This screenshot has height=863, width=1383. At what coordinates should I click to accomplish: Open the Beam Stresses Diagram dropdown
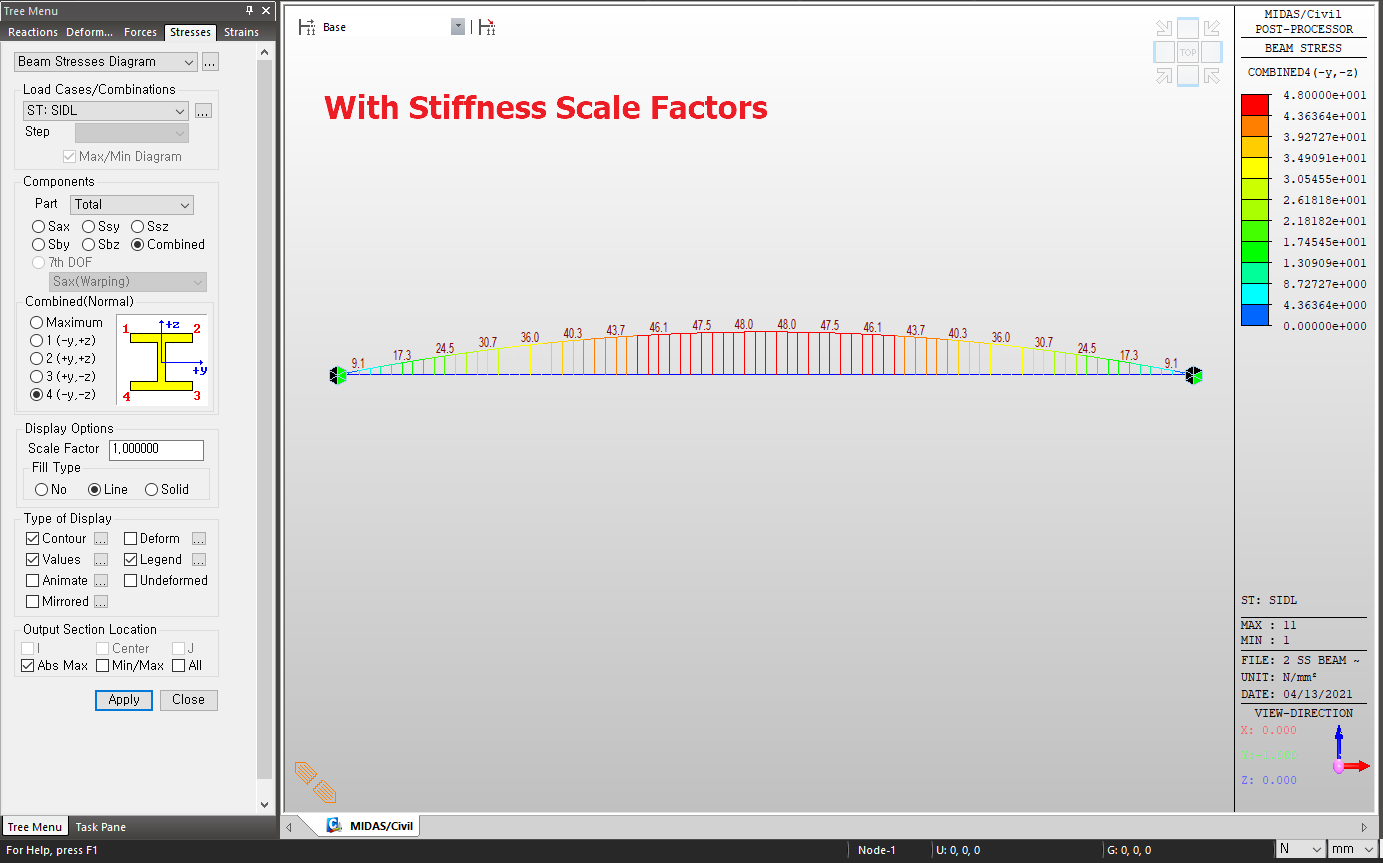pos(190,61)
